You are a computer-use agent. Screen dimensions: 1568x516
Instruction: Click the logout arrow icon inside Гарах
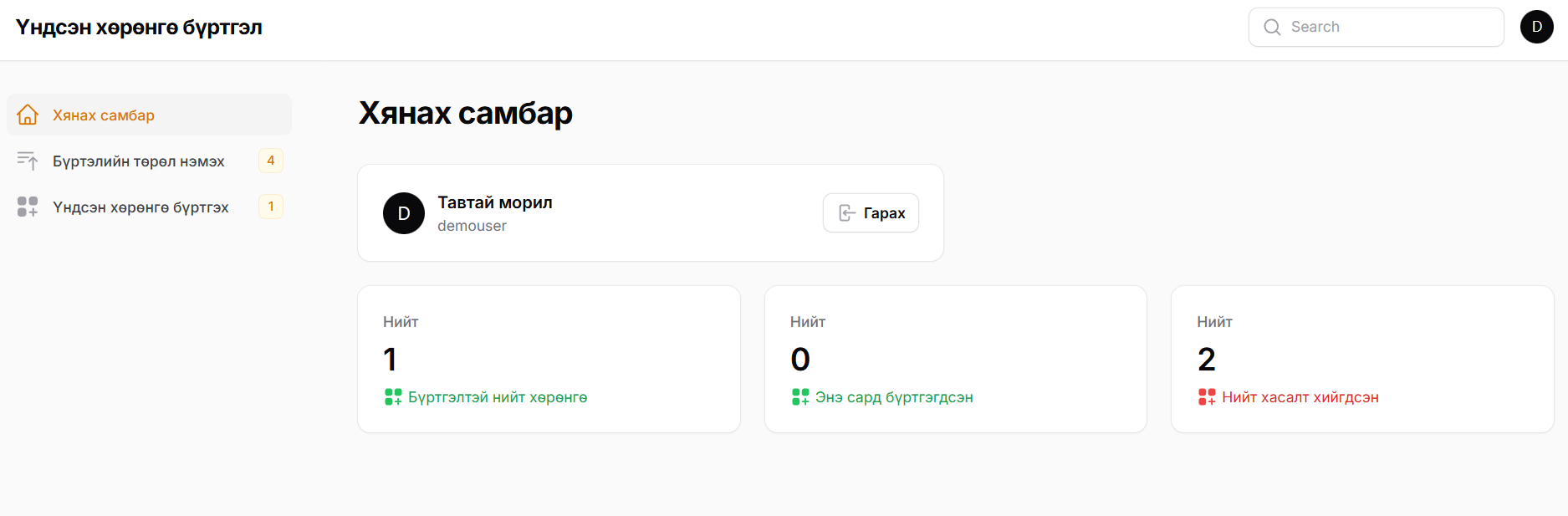[847, 213]
